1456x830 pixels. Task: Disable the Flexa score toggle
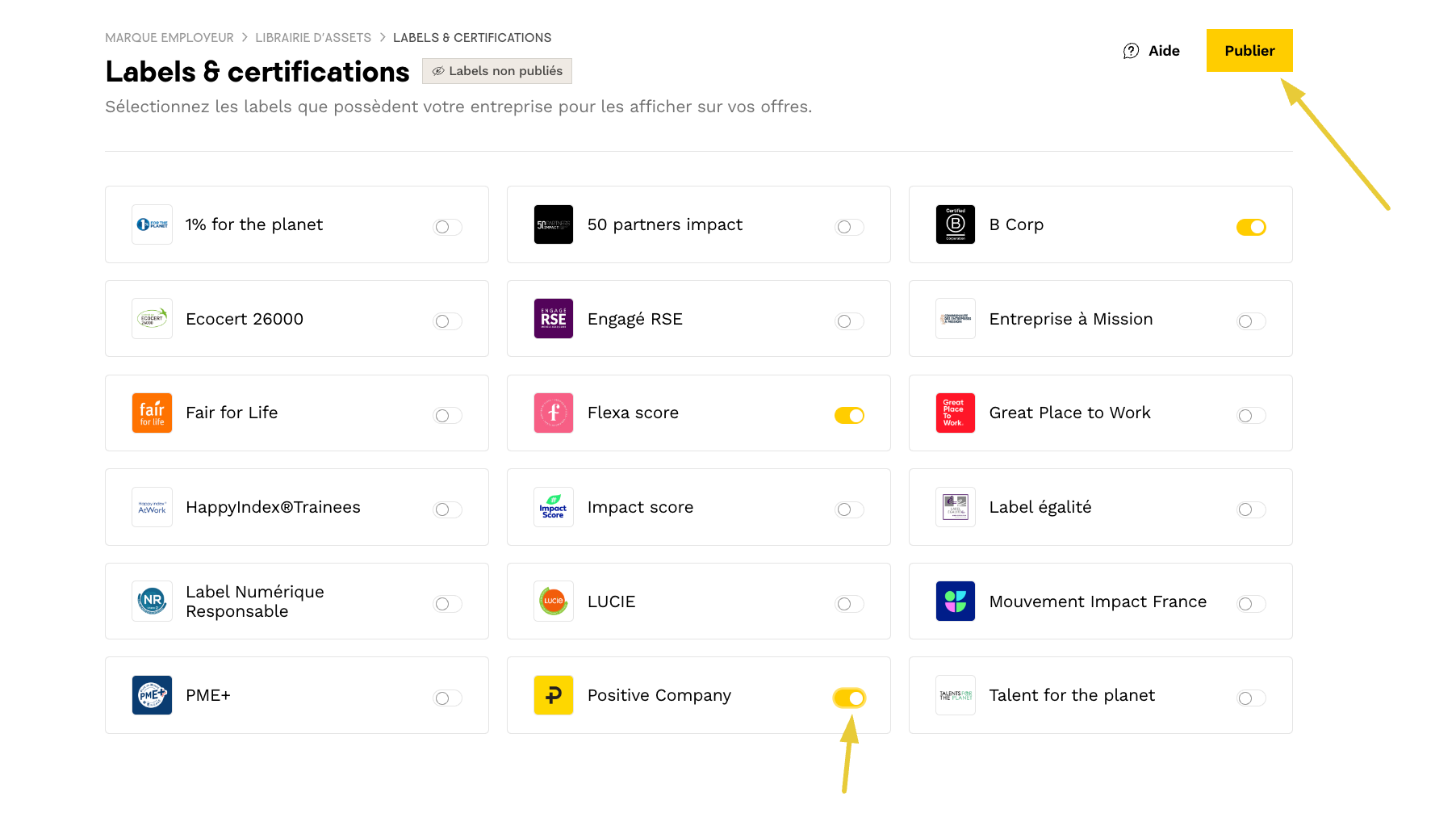(849, 416)
